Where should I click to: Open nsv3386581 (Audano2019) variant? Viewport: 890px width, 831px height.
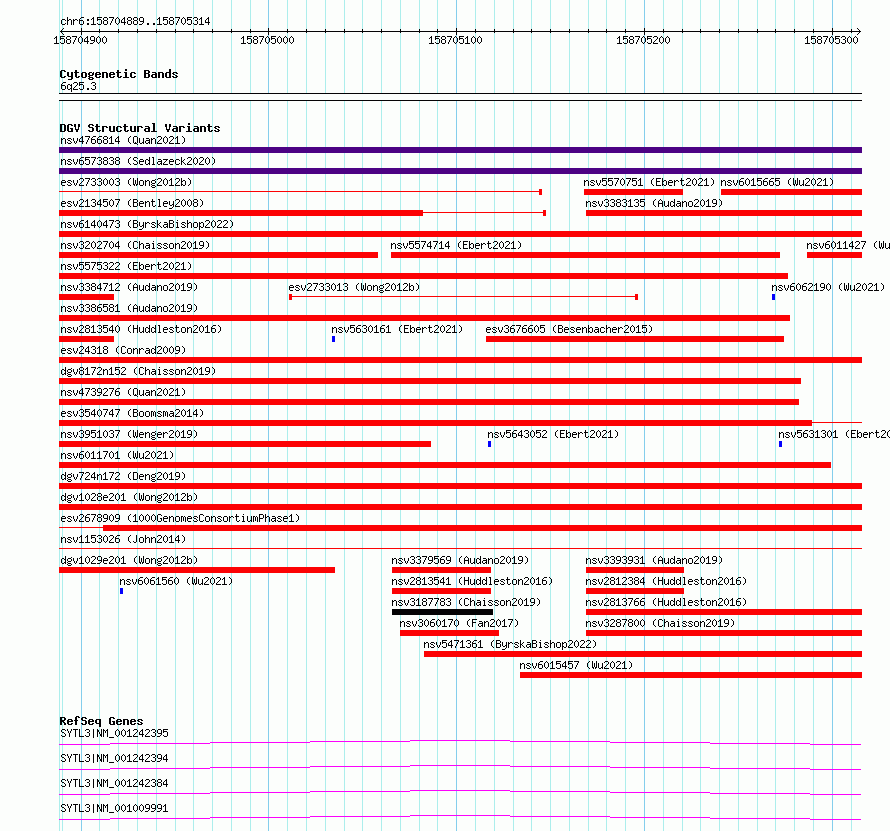(129, 308)
